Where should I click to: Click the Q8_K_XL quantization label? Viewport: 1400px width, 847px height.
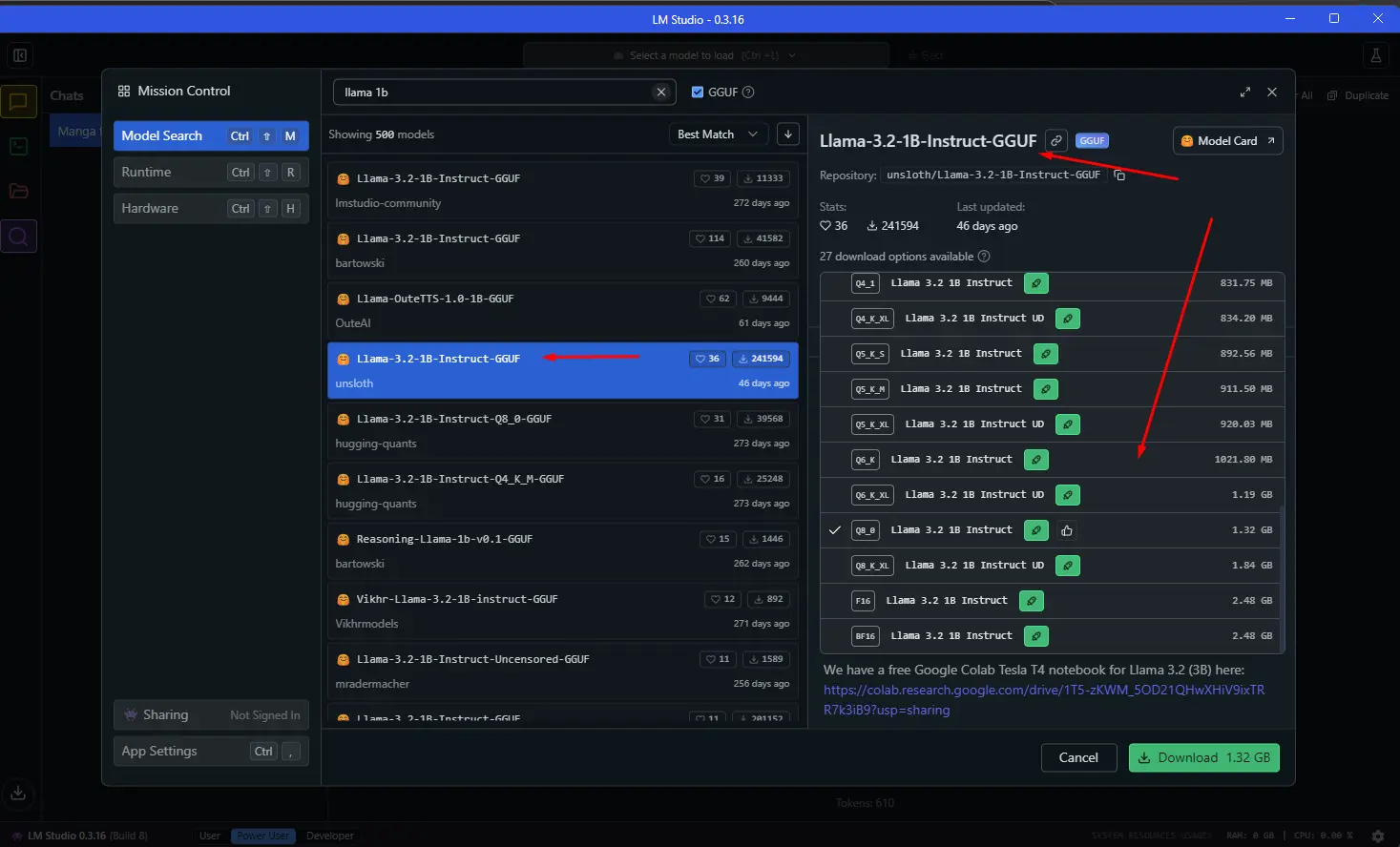point(872,566)
